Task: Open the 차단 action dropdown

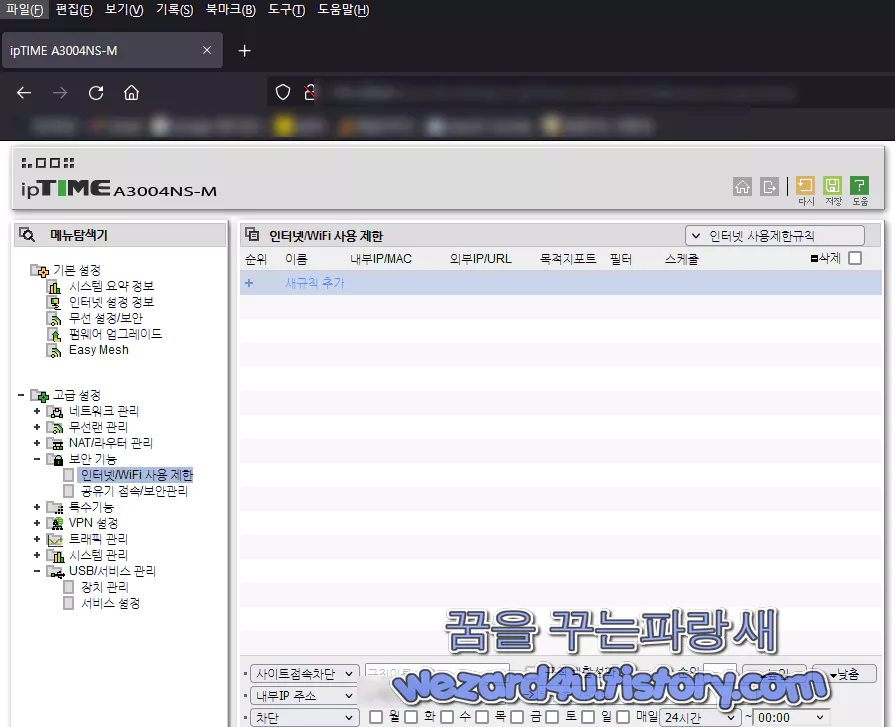Action: [305, 717]
